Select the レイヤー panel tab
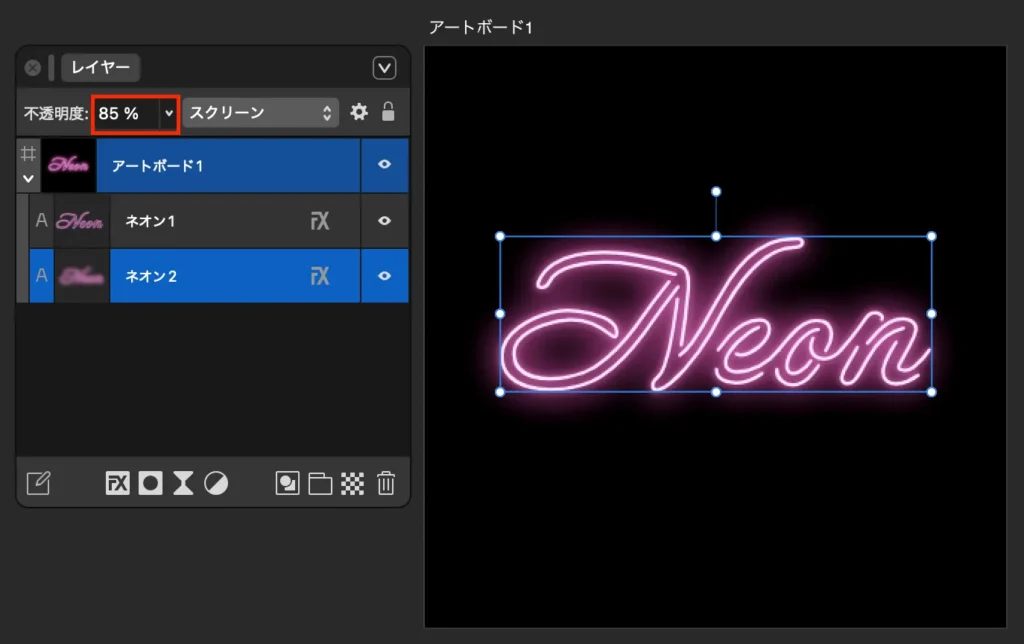Viewport: 1024px width, 644px height. click(101, 68)
